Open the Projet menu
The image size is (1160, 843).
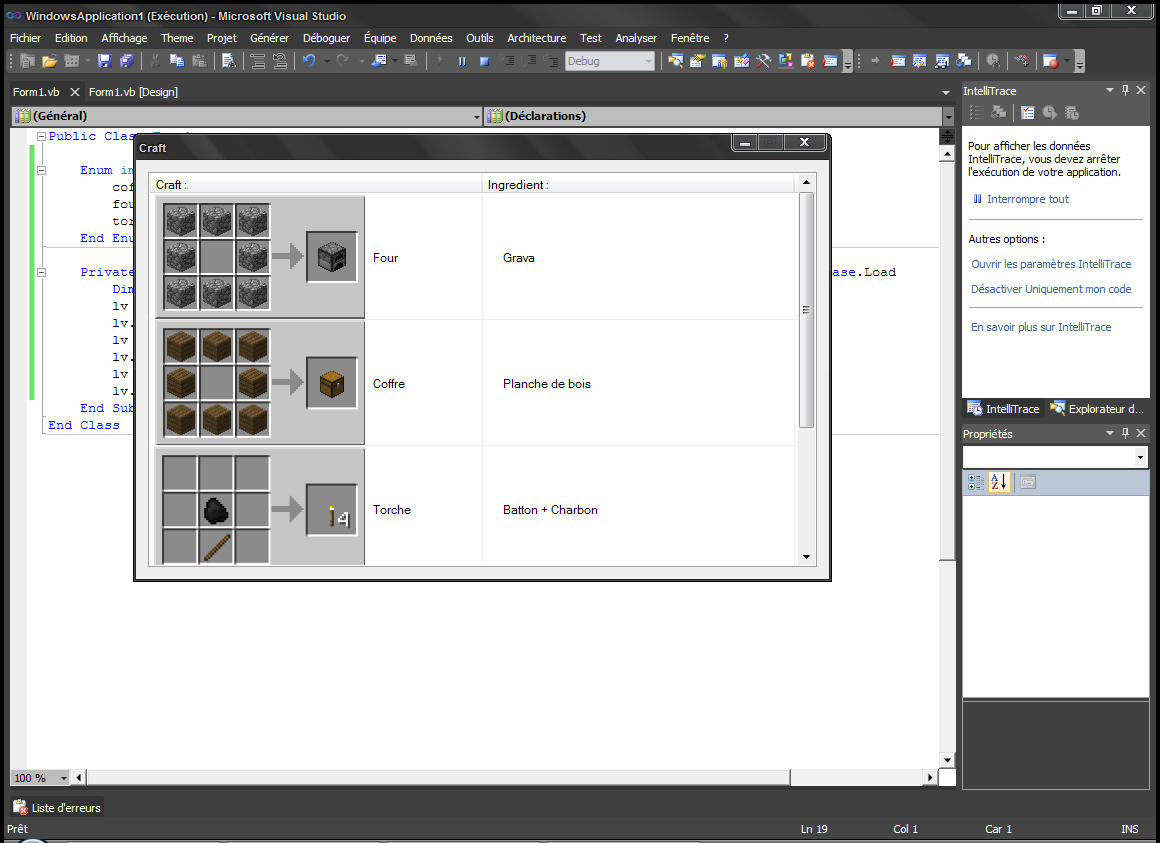click(222, 38)
